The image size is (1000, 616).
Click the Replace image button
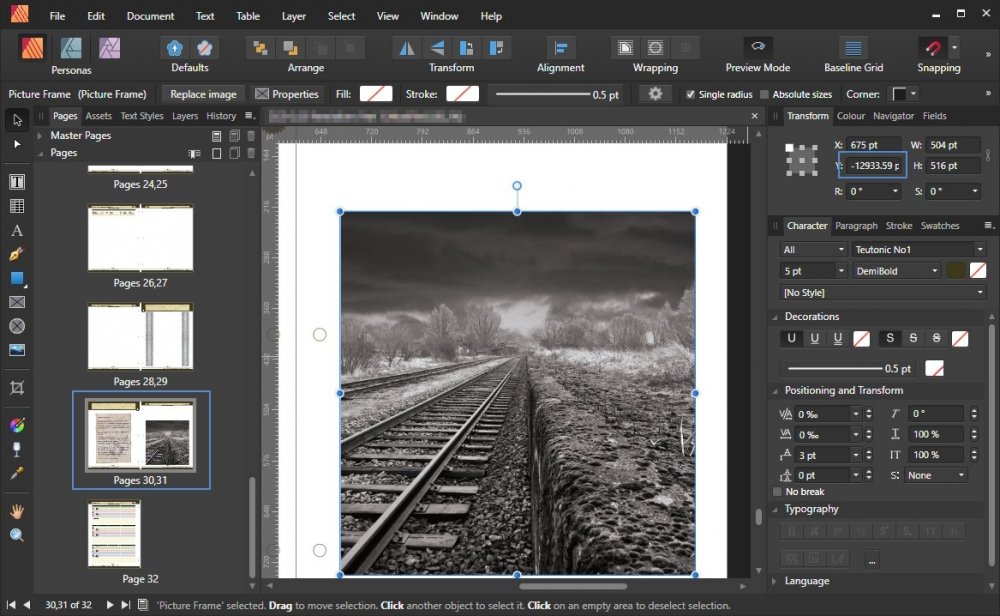(x=203, y=94)
